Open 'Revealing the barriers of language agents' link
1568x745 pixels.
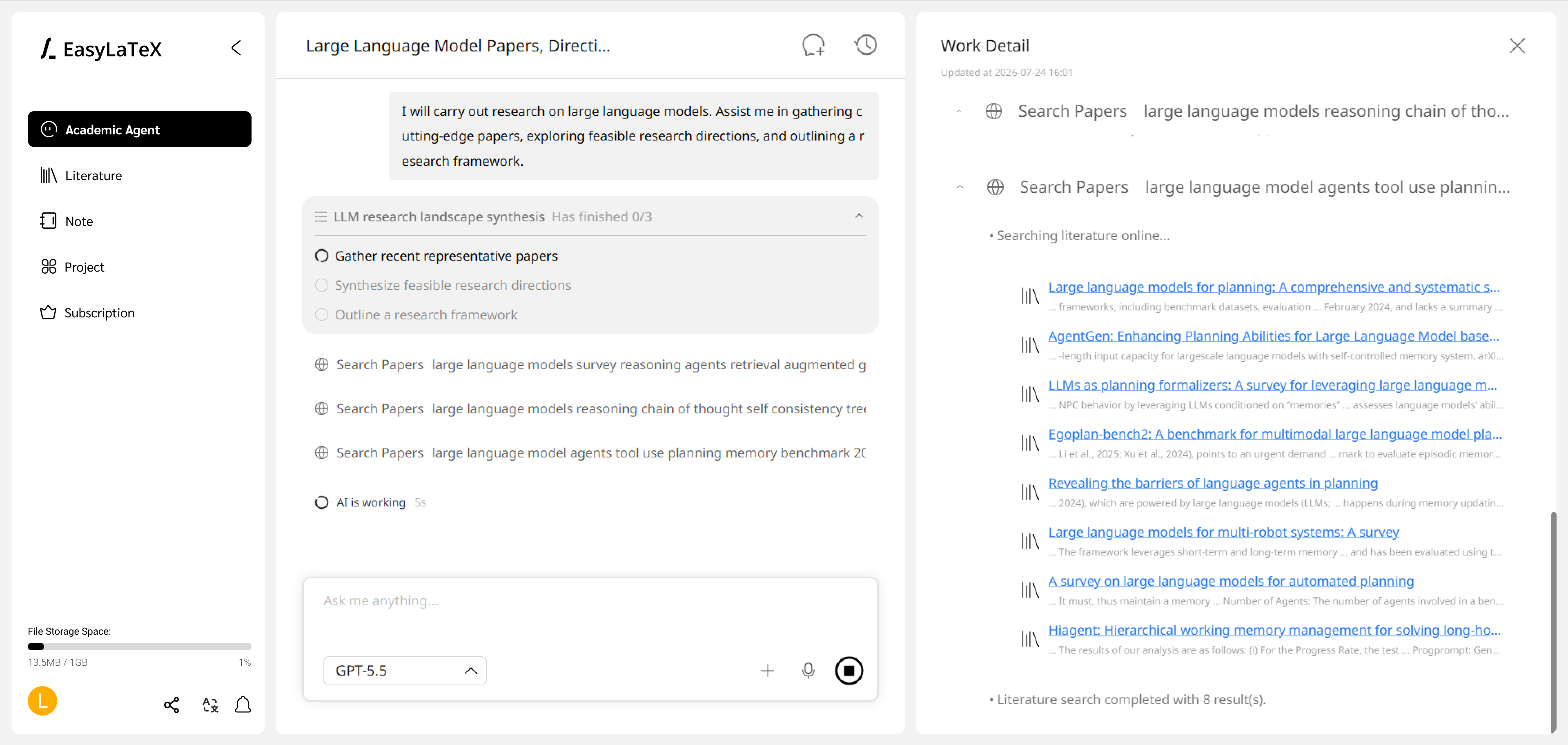1212,483
